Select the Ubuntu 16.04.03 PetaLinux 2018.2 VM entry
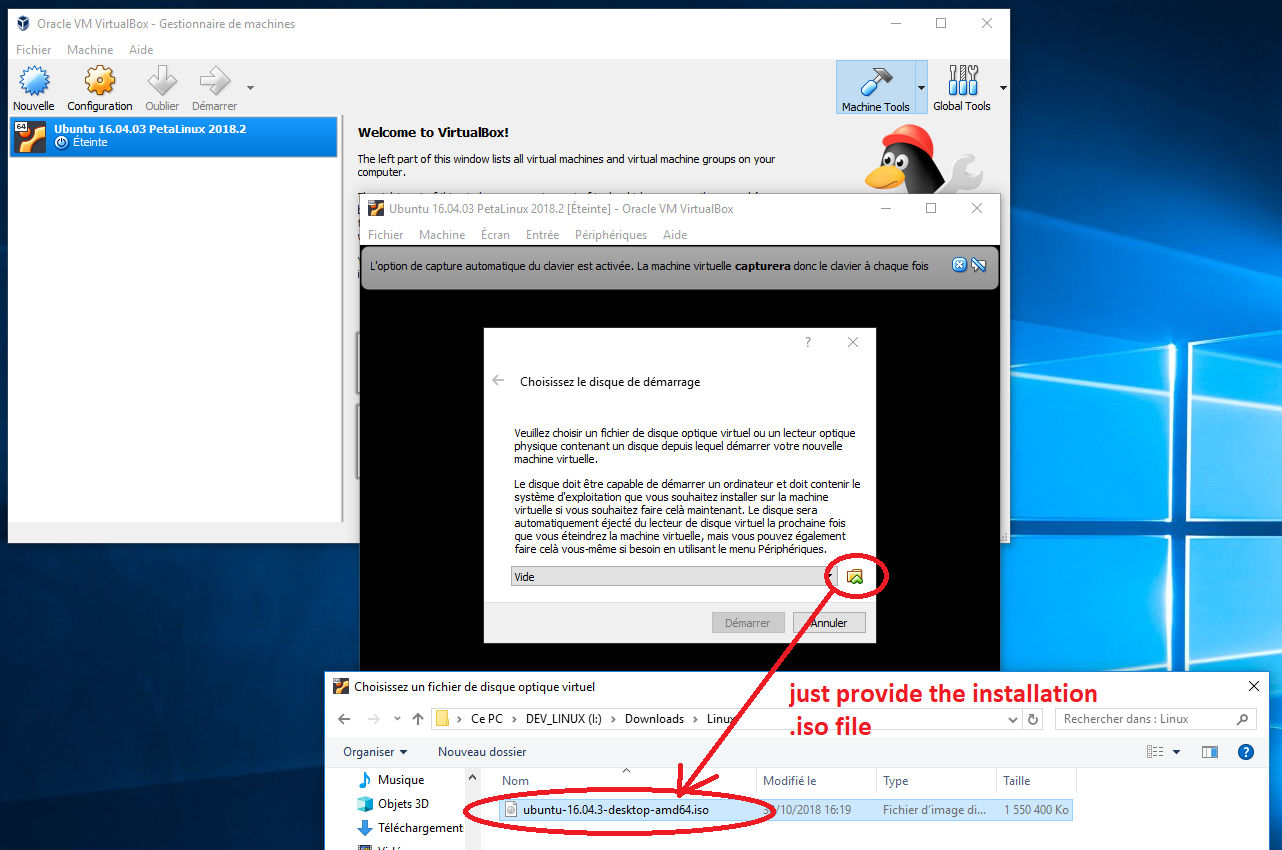Viewport: 1282px width, 850px height. [x=174, y=136]
